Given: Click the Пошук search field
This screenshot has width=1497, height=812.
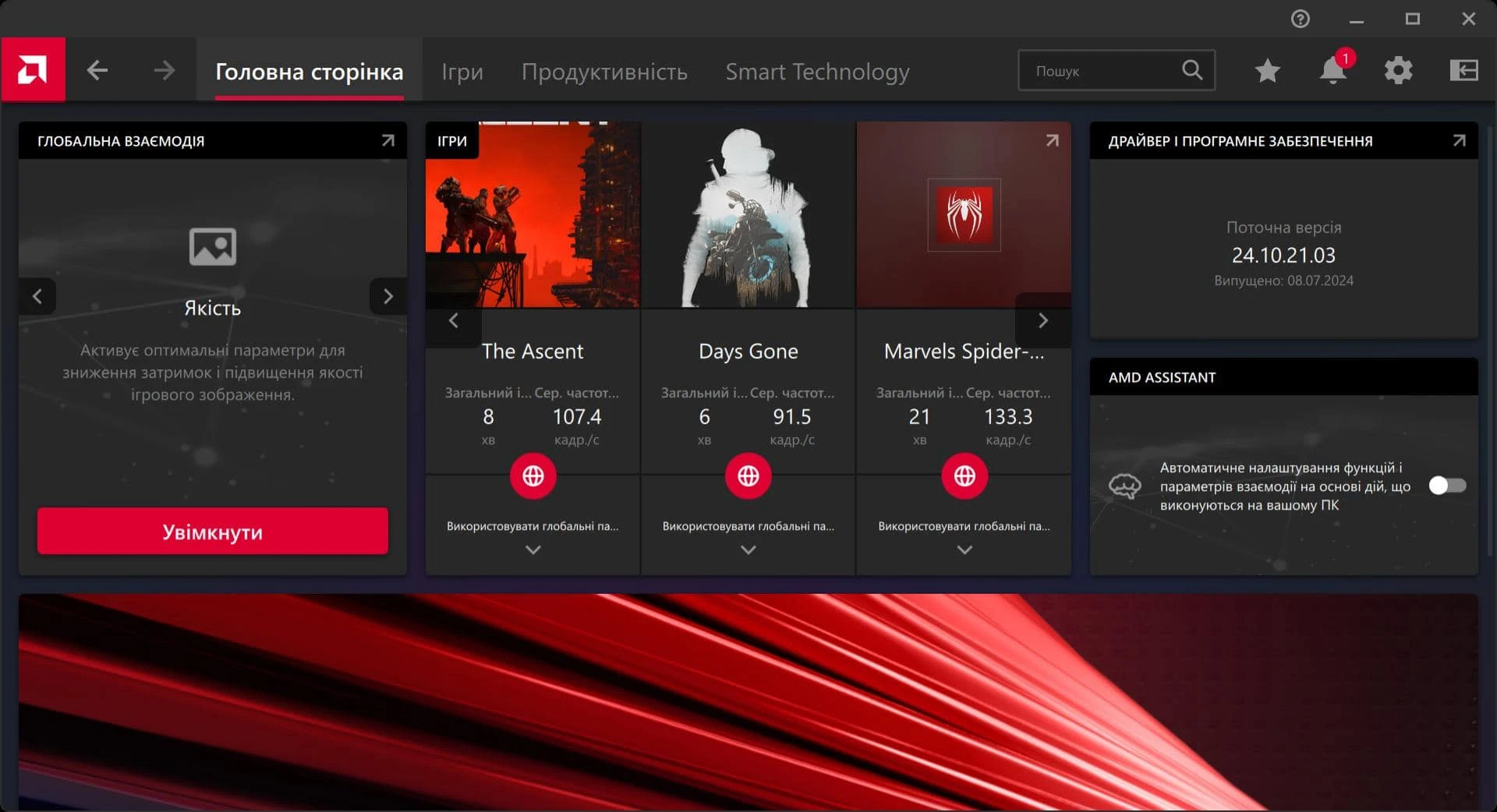Looking at the screenshot, I should pyautogui.click(x=1117, y=70).
